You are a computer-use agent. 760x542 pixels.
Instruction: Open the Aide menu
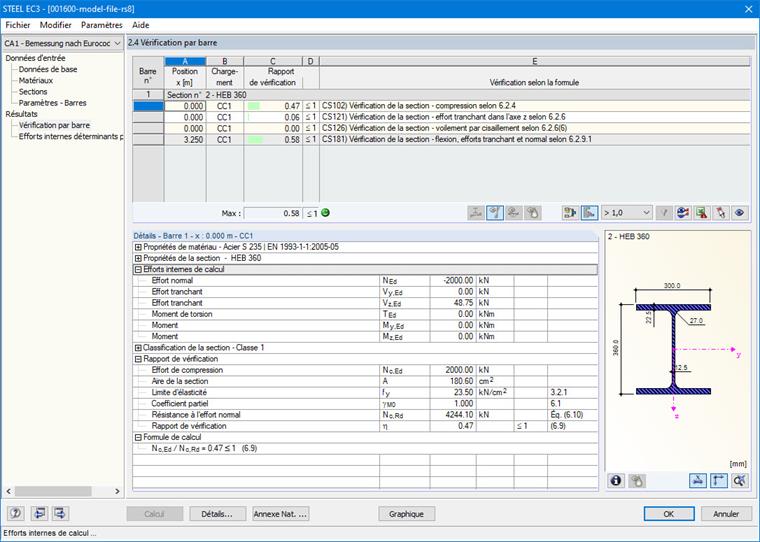141,25
